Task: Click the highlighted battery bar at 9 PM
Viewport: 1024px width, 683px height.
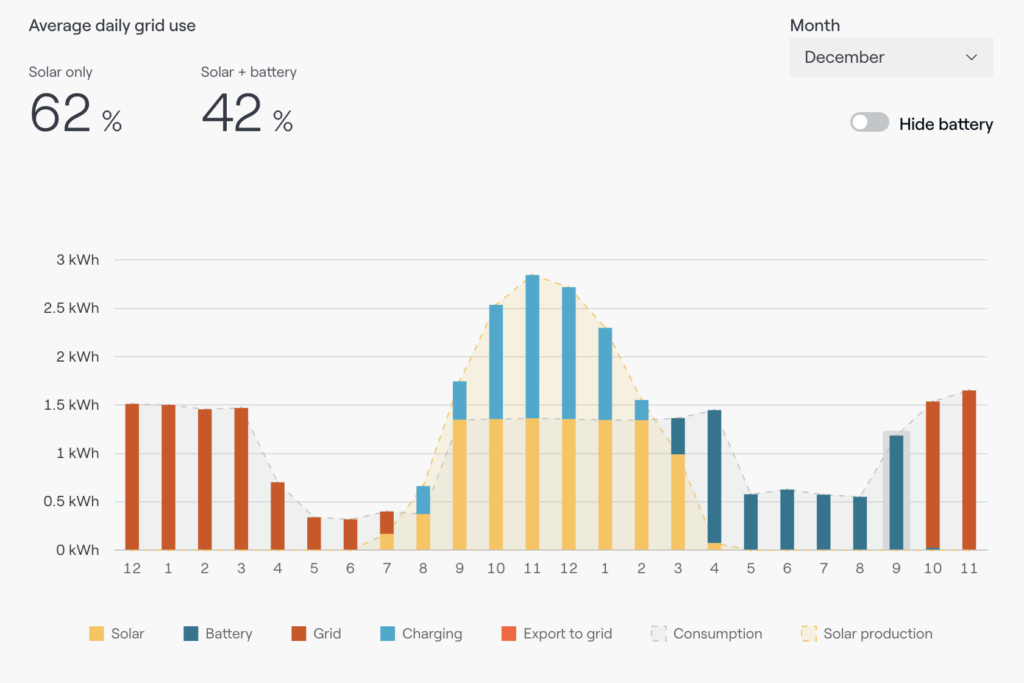Action: tap(896, 492)
